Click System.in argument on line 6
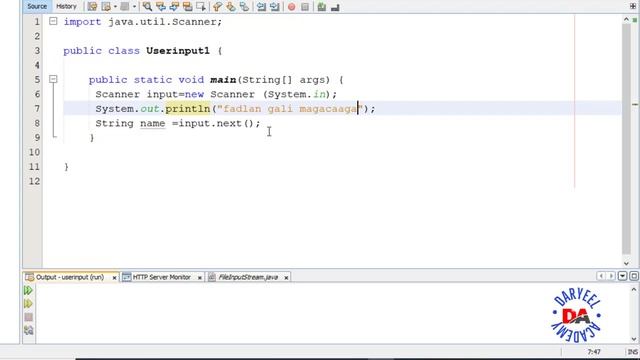640x360 pixels. pos(297,94)
